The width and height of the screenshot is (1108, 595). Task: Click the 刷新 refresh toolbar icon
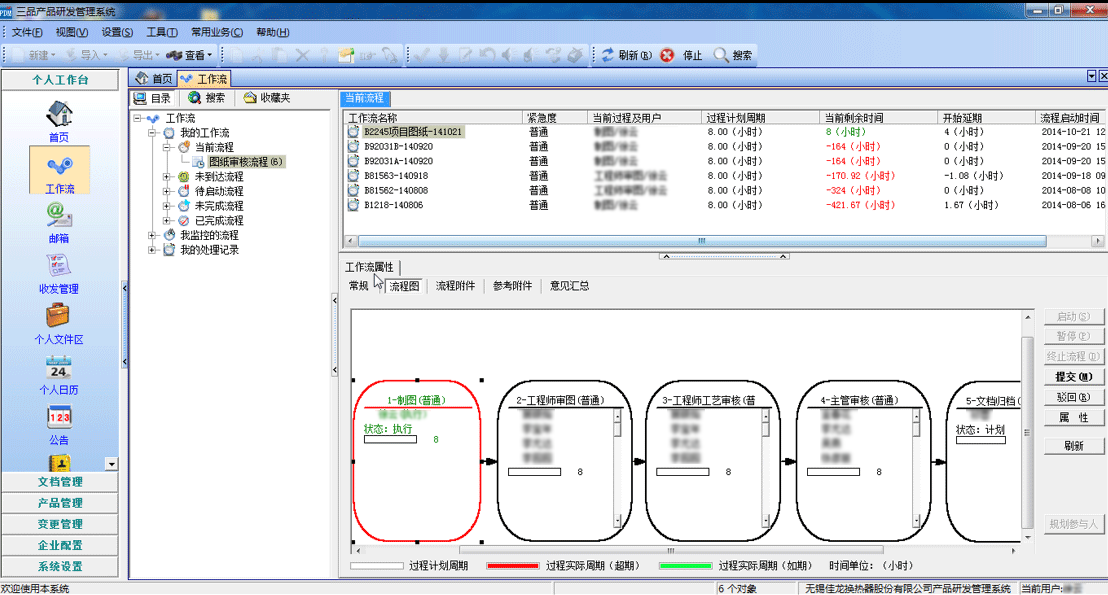607,55
